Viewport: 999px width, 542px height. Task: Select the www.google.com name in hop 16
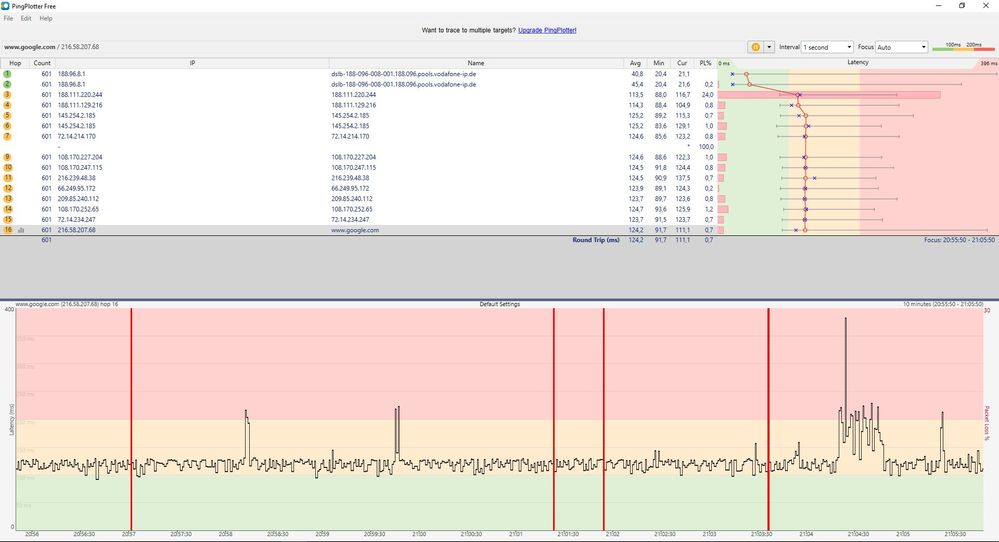(355, 230)
